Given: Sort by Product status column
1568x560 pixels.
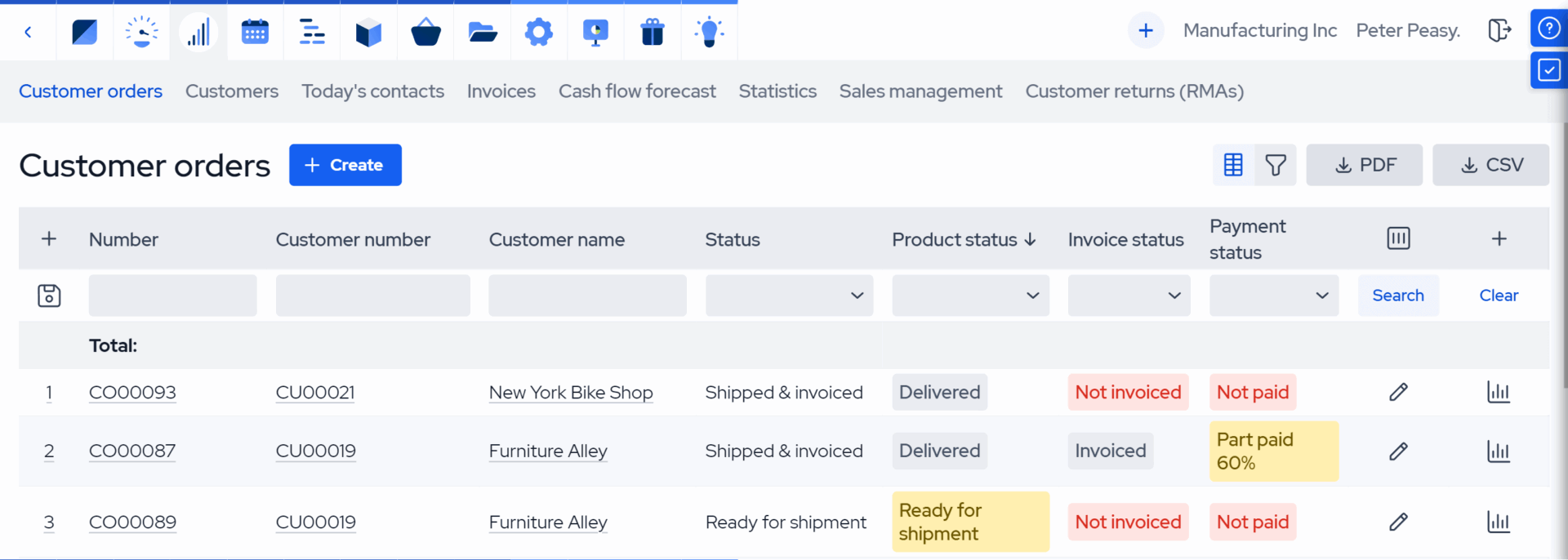Looking at the screenshot, I should click(x=963, y=239).
